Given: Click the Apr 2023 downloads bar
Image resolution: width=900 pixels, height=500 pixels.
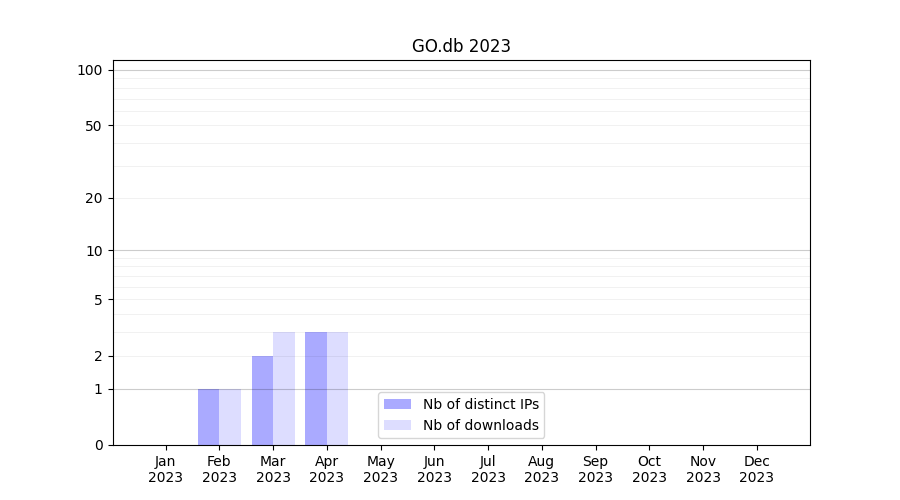Looking at the screenshot, I should (x=338, y=388).
